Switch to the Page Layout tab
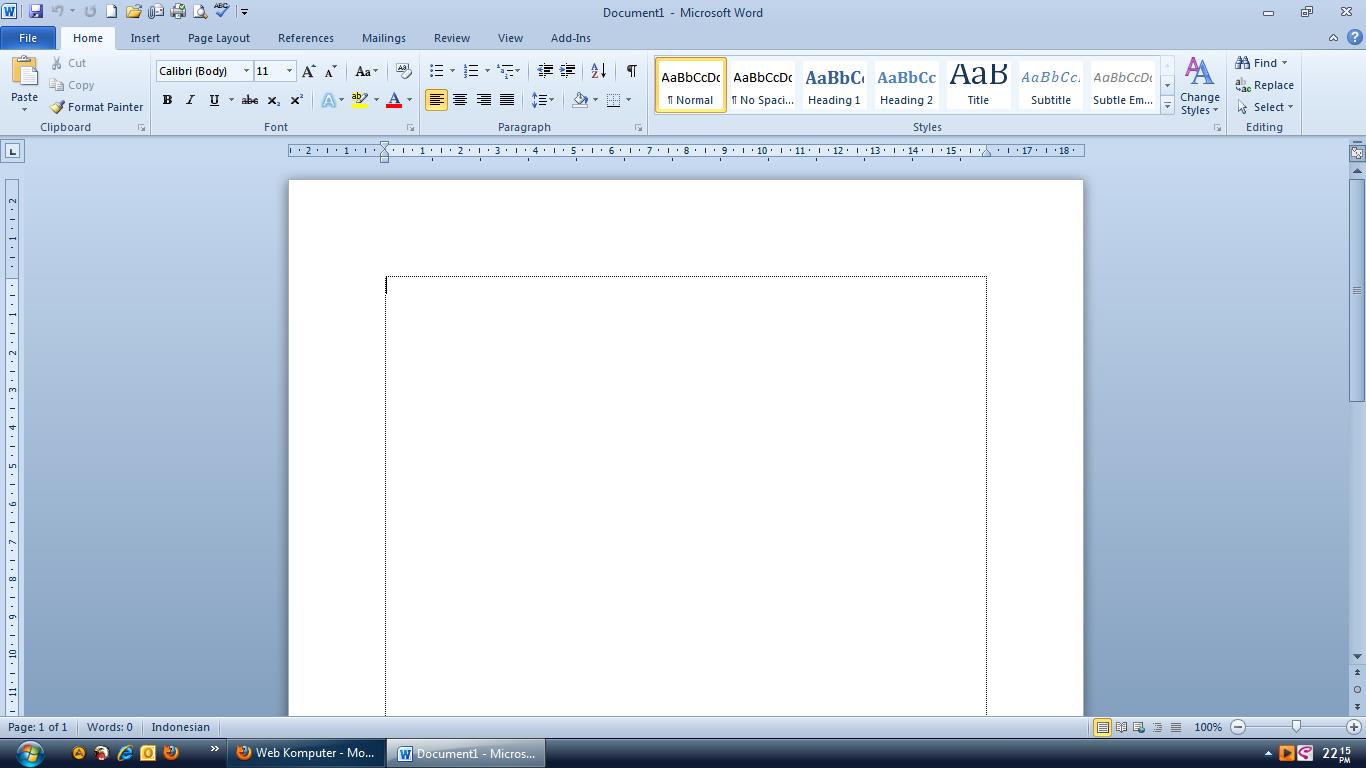This screenshot has height=768, width=1366. (218, 38)
